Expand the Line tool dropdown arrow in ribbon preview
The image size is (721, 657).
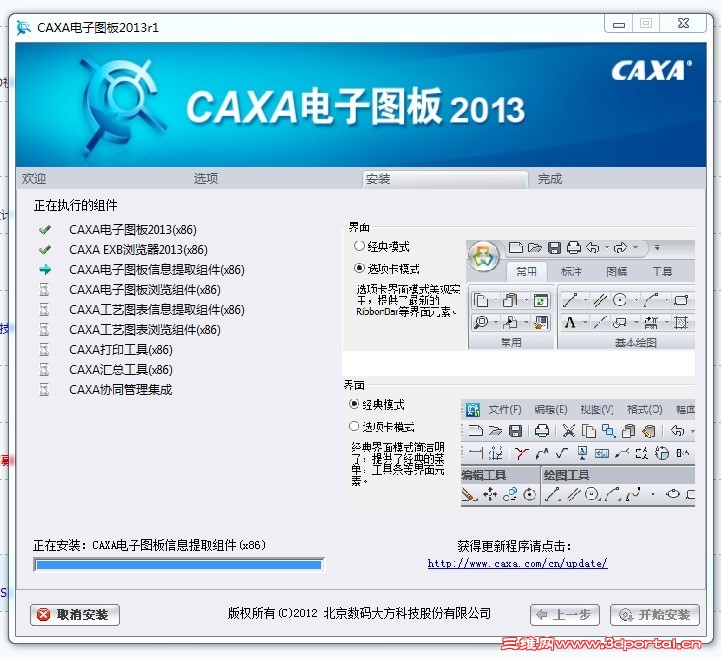pos(584,301)
